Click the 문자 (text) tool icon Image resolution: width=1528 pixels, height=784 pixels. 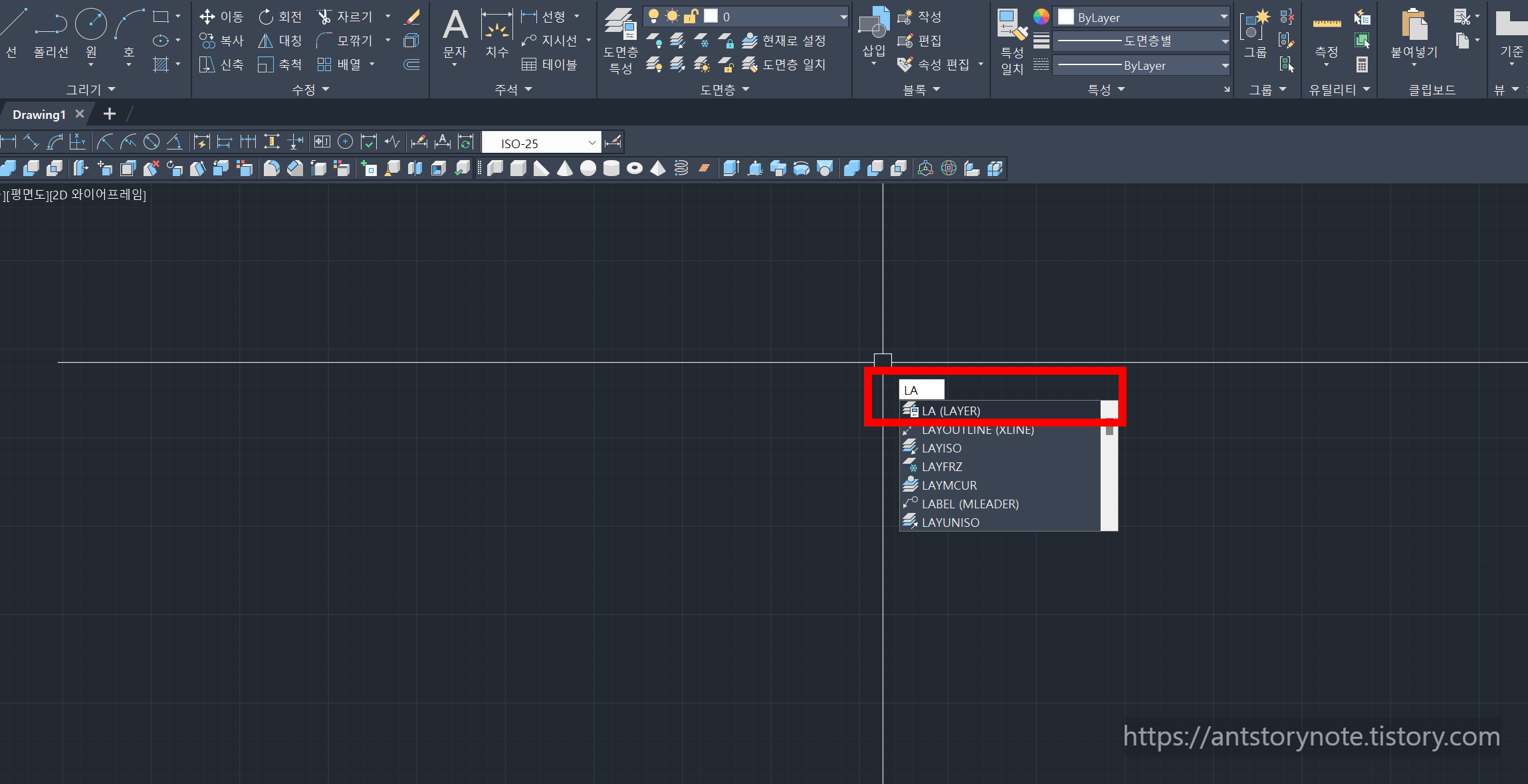455,27
